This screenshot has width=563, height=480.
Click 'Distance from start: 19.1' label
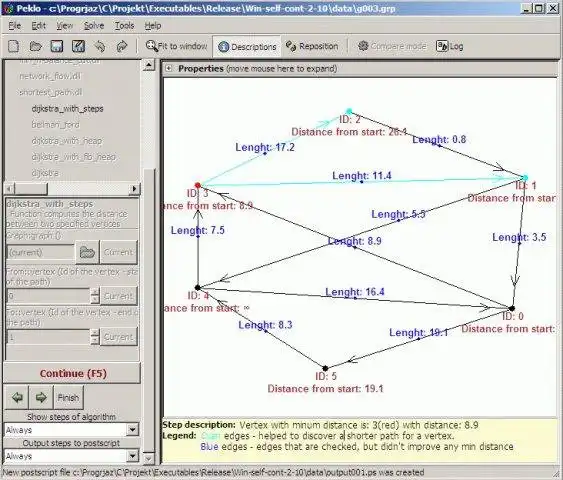[x=325, y=389]
